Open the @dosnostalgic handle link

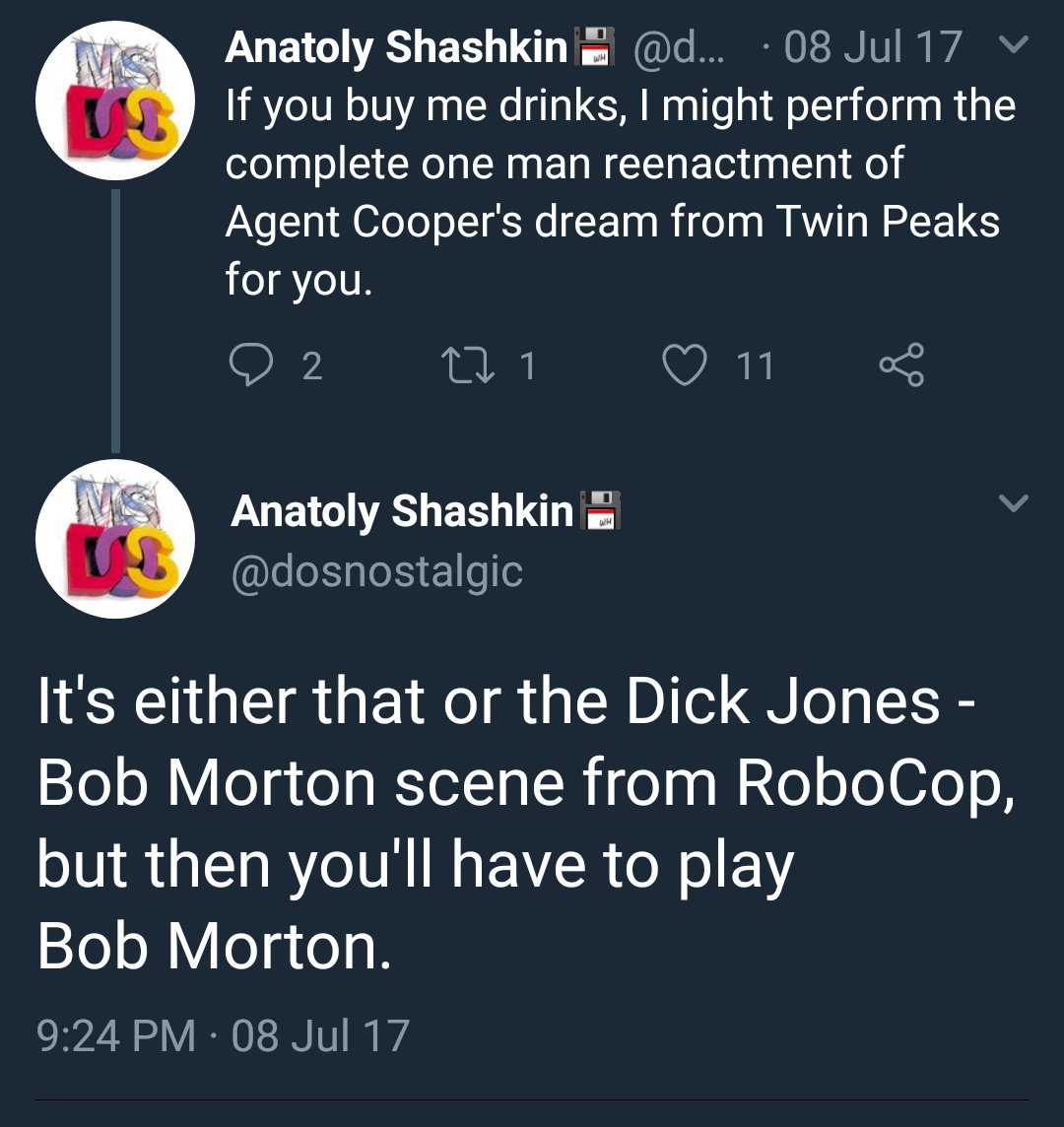point(376,571)
